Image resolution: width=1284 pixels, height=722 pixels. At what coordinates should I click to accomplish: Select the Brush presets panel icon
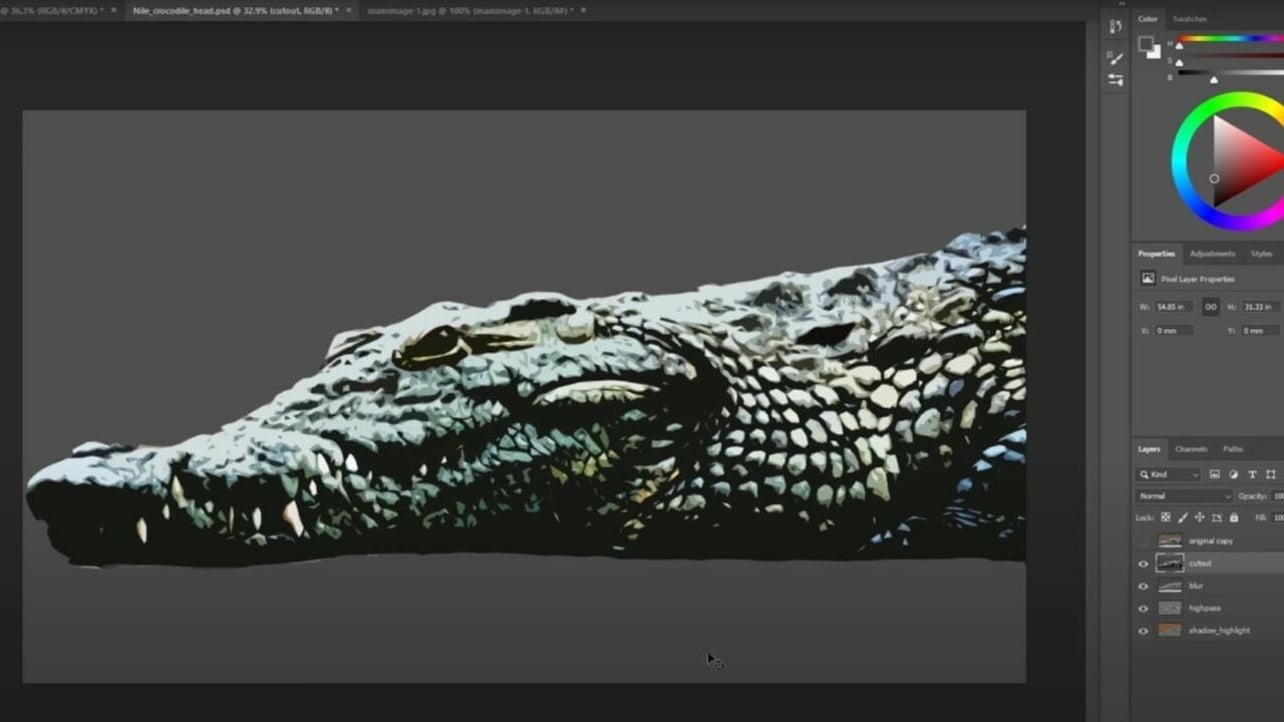[1115, 57]
